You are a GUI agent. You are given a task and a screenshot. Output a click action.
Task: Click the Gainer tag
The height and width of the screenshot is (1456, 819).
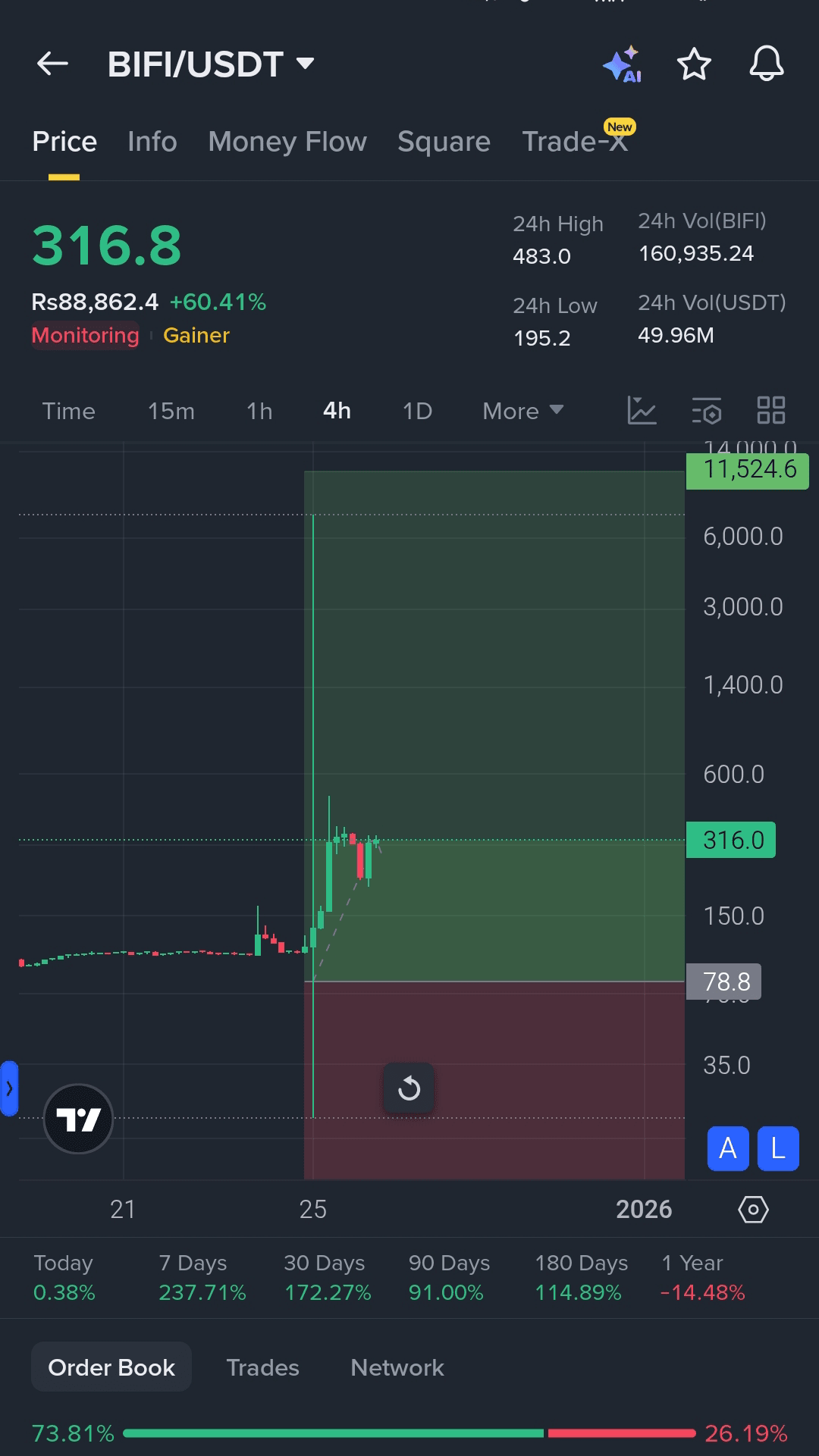pos(196,335)
